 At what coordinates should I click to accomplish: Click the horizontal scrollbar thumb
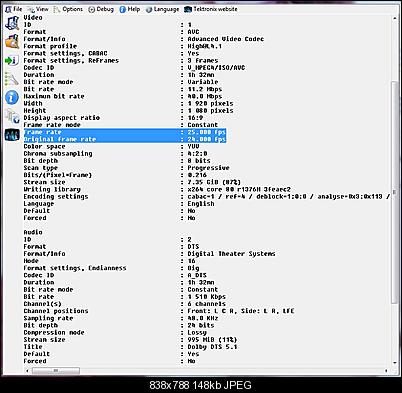[x=56, y=370]
